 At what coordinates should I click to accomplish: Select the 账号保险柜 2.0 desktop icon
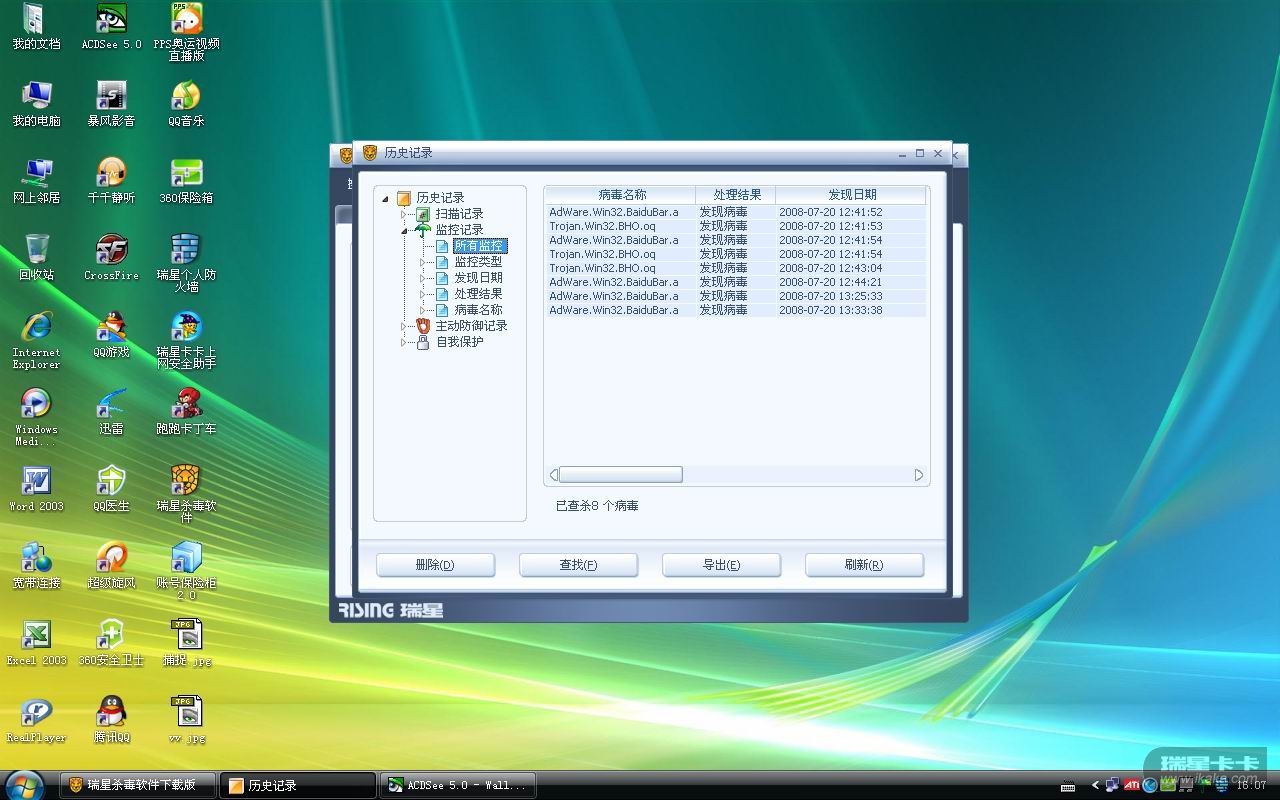point(186,571)
